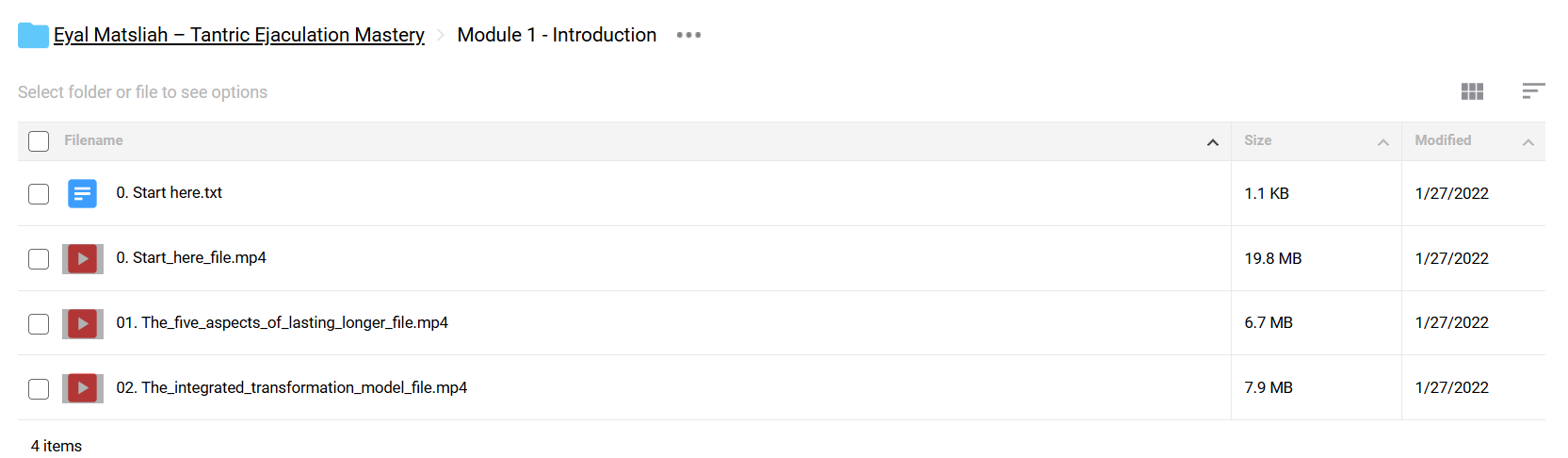Screen dimensions: 1568x458
Task: Click the video icon for 0. Start_here_file.mp4
Action: pos(83,258)
